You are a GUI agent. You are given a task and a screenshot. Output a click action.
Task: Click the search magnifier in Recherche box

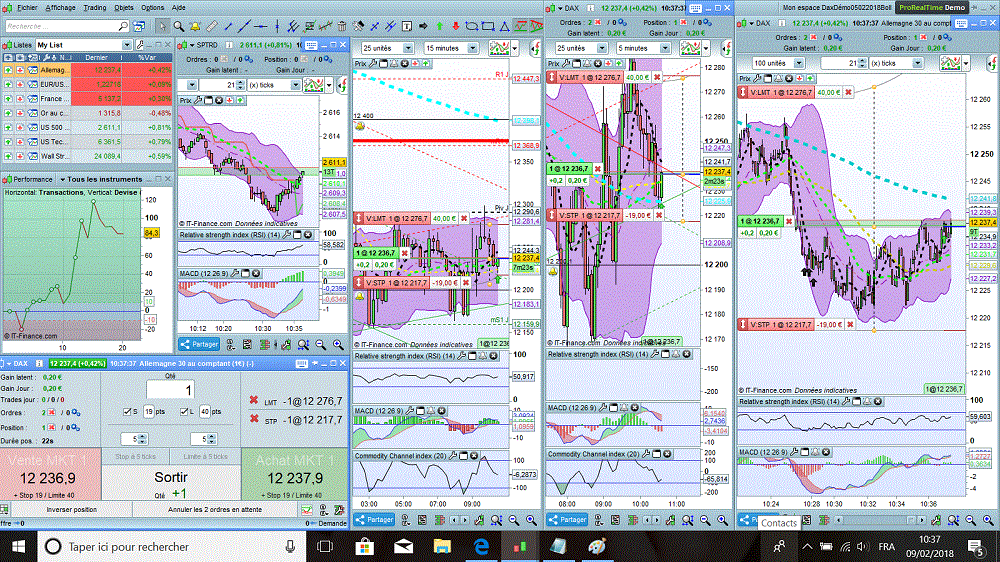(x=123, y=26)
